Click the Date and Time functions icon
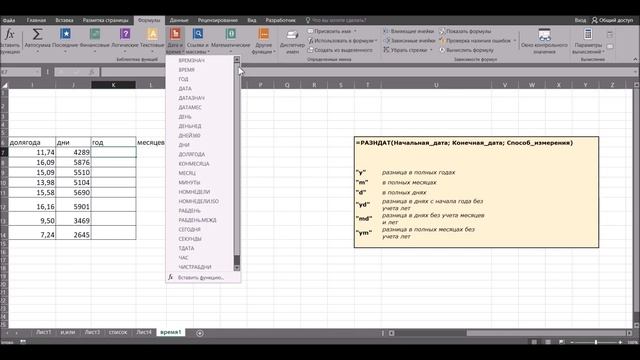Viewport: 640px width, 360px height. [176, 34]
